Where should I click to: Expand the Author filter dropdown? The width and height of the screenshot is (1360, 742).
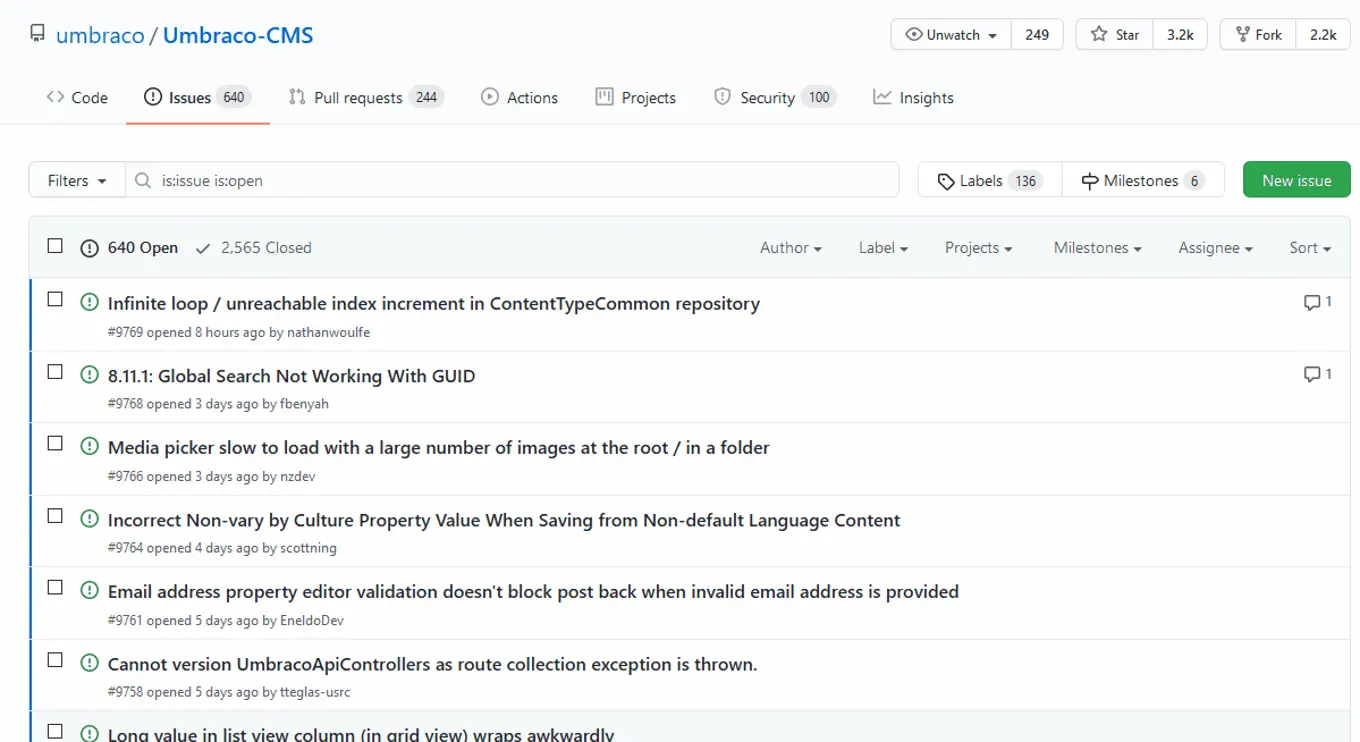(x=790, y=248)
